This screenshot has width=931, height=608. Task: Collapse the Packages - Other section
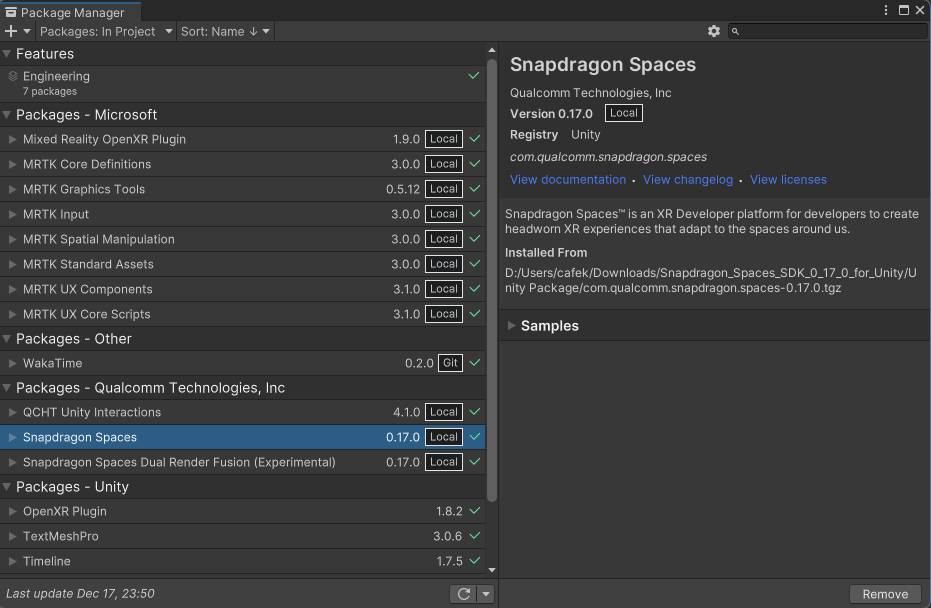[x=7, y=339]
